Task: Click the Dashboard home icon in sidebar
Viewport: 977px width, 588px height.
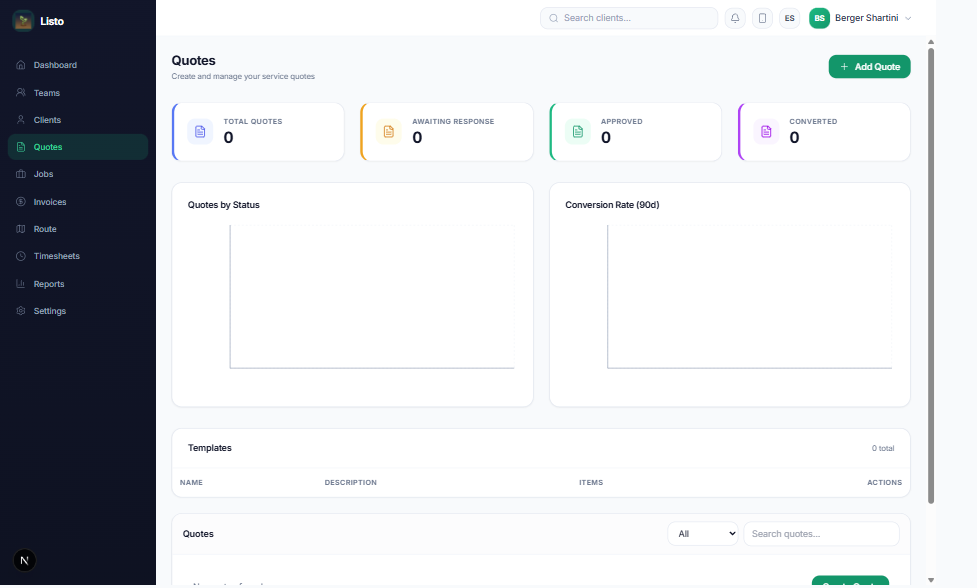Action: coord(21,65)
